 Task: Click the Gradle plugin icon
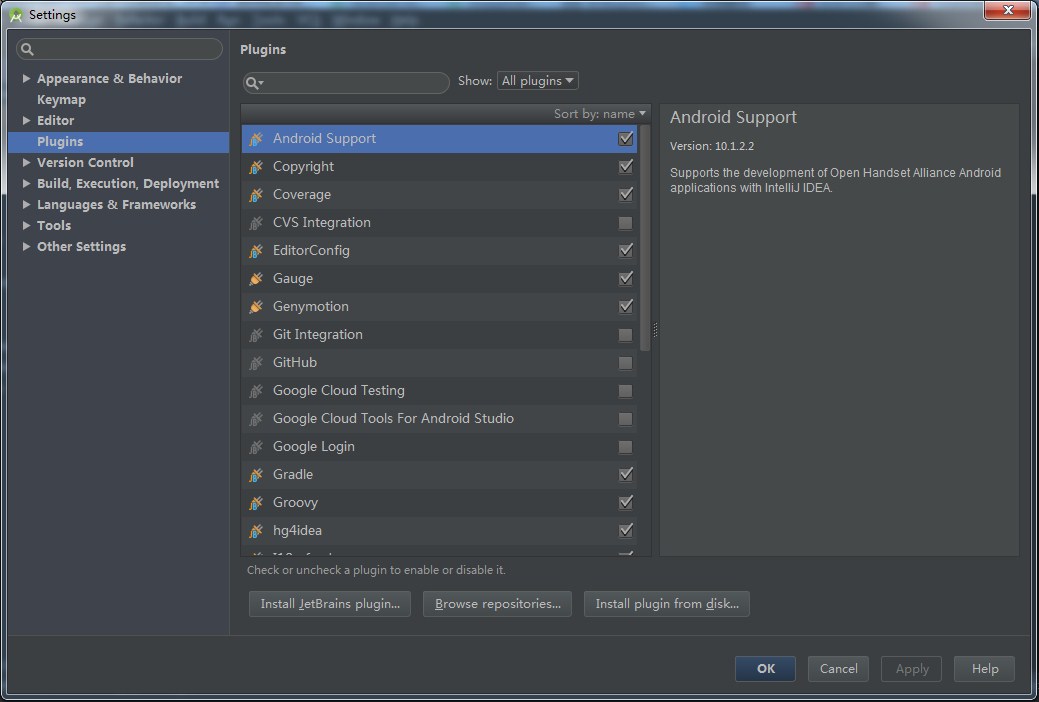(256, 475)
